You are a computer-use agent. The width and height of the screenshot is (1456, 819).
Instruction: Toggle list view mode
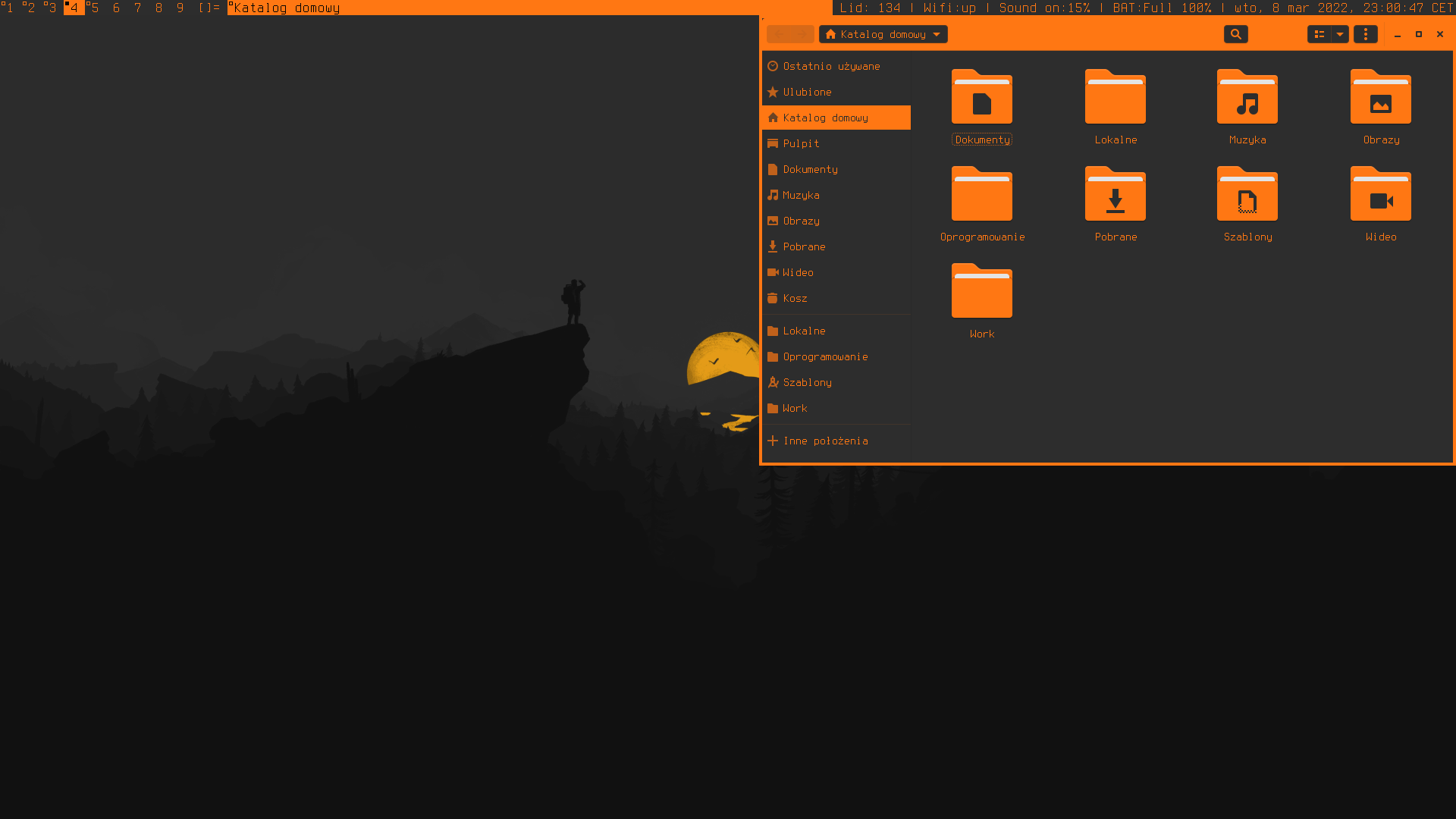point(1319,34)
